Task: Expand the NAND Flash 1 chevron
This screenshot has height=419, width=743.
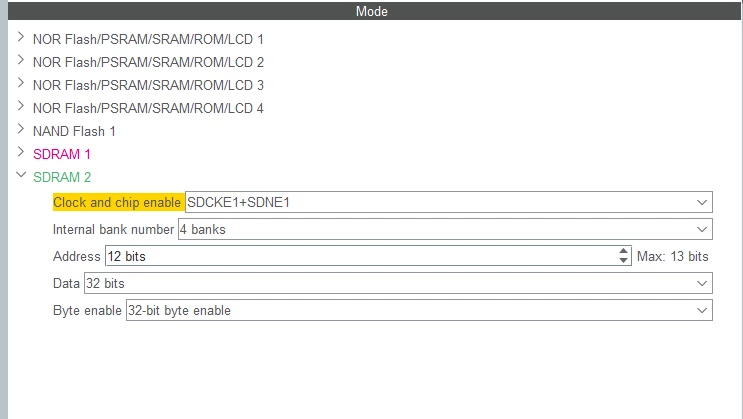Action: click(20, 129)
